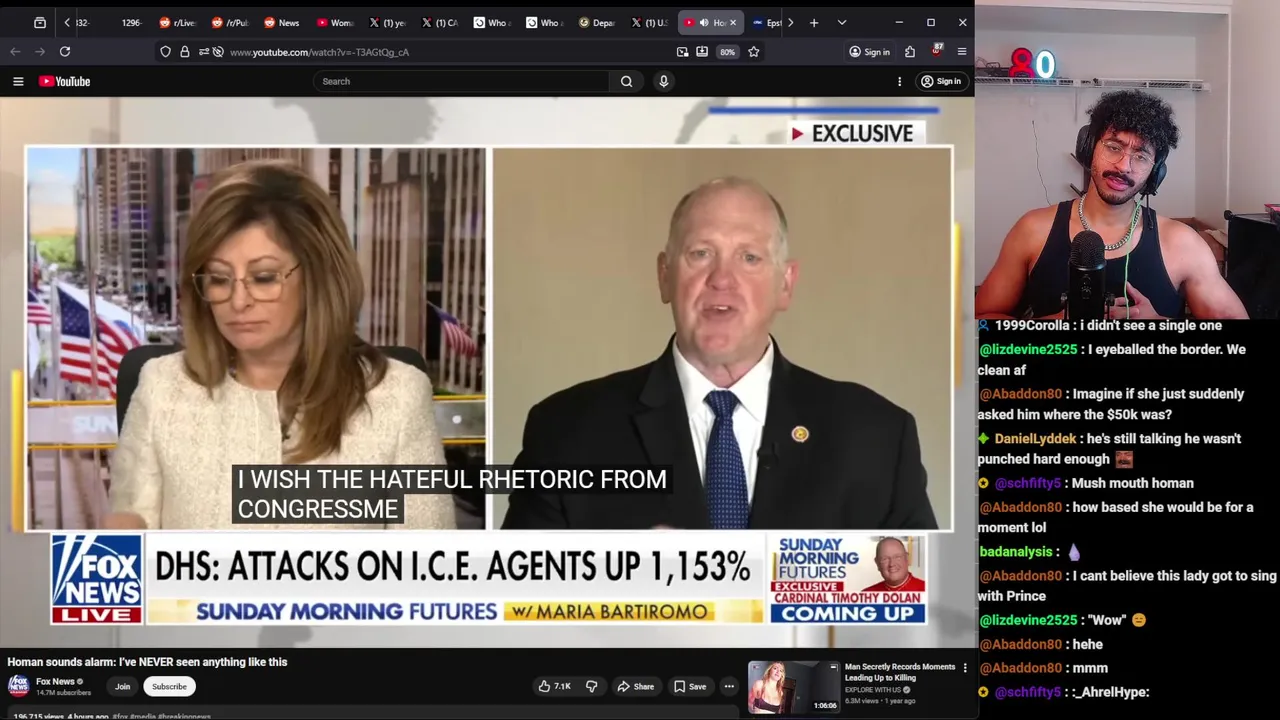Save the video to a playlist
Image resolution: width=1280 pixels, height=720 pixels.
click(690, 686)
